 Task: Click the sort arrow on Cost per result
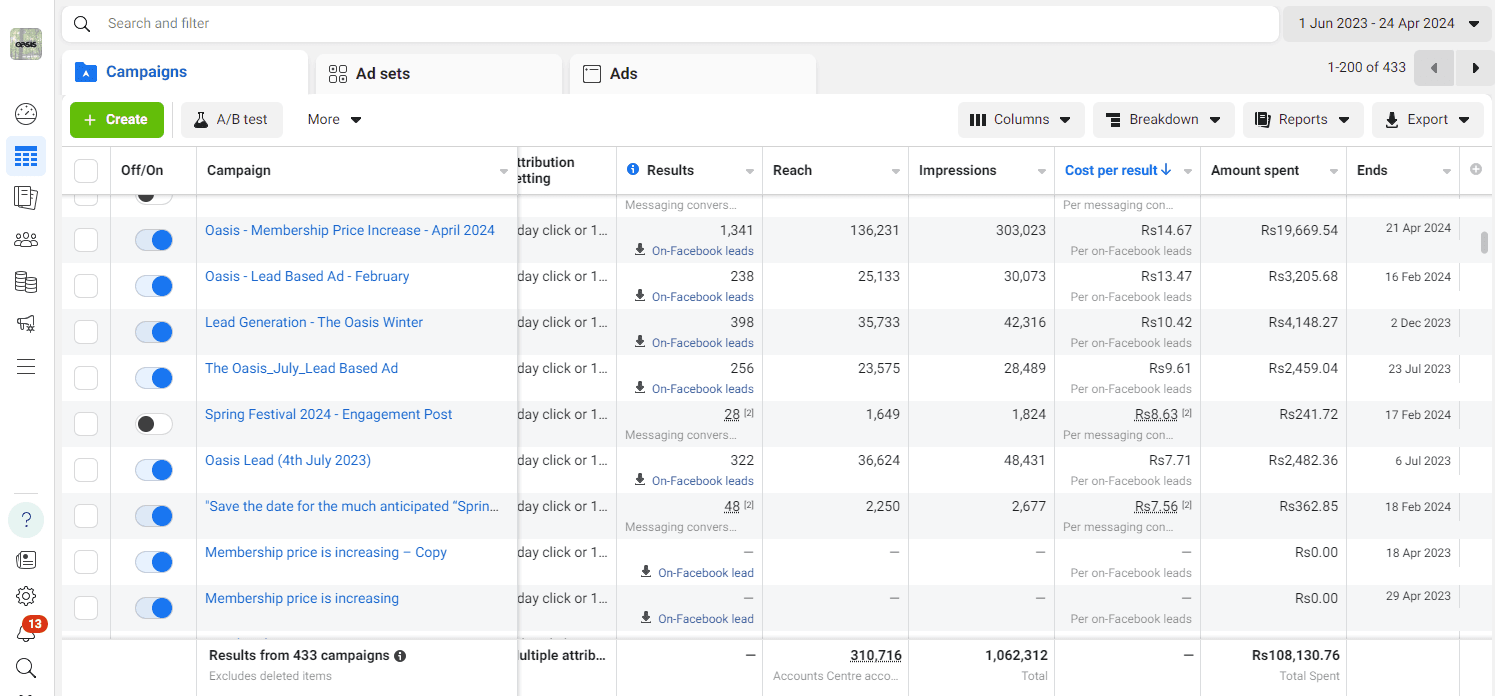tap(1166, 170)
